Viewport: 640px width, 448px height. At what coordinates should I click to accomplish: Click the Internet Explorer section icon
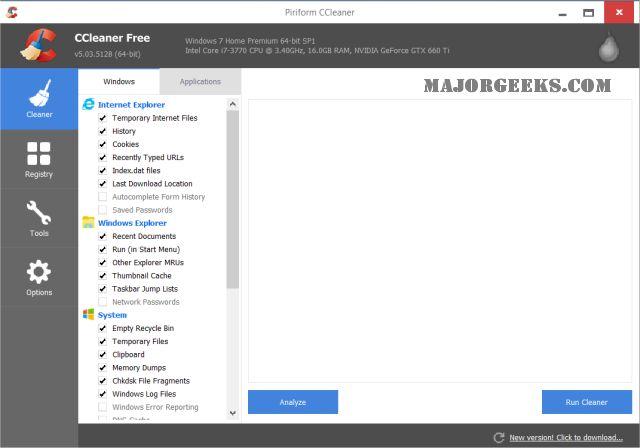(x=89, y=104)
